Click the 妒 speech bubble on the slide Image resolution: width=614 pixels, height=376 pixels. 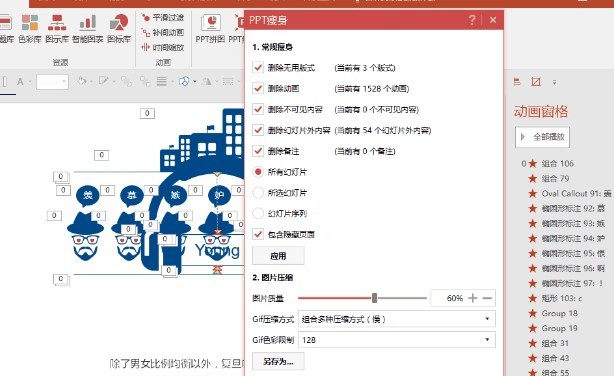pos(219,195)
